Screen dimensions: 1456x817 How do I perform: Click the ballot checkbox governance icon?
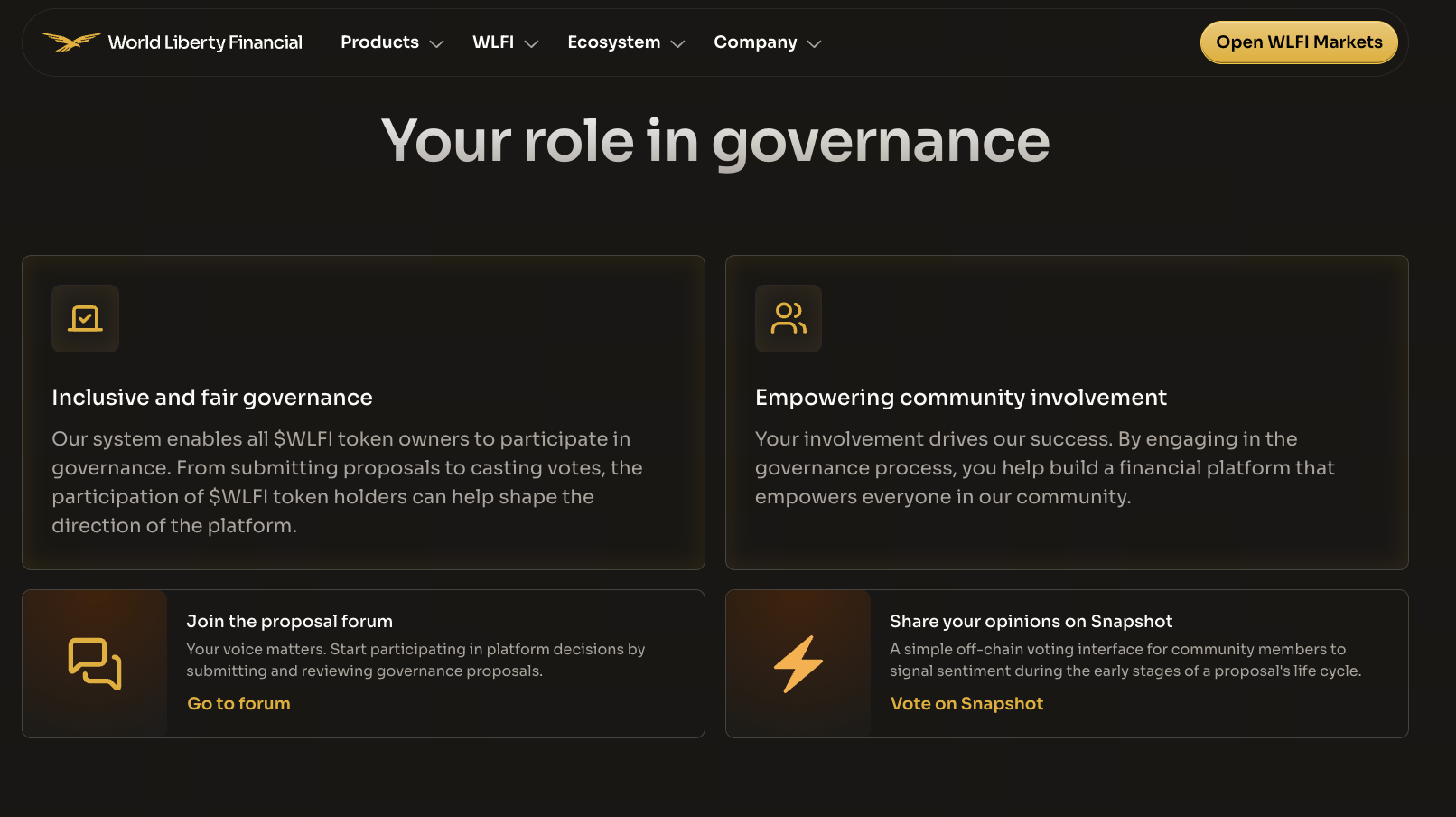[85, 318]
